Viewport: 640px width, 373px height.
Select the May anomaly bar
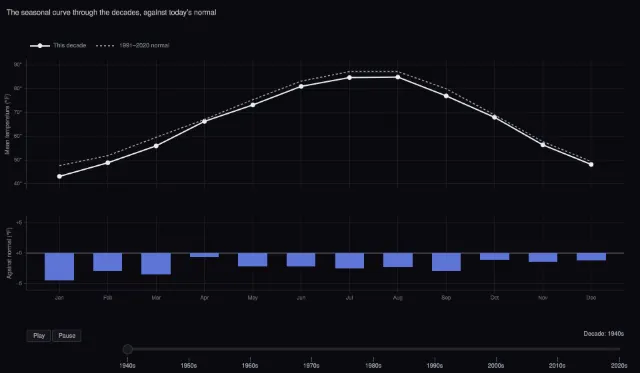(x=253, y=260)
